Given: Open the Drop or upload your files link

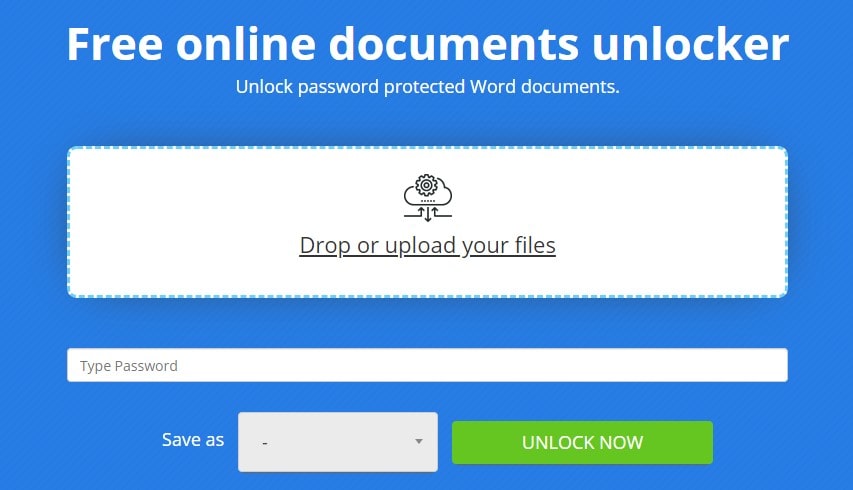Looking at the screenshot, I should tap(428, 245).
